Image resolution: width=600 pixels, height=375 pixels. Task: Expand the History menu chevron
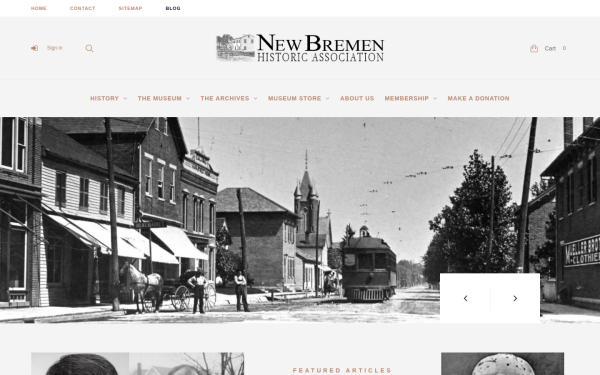[x=125, y=99]
